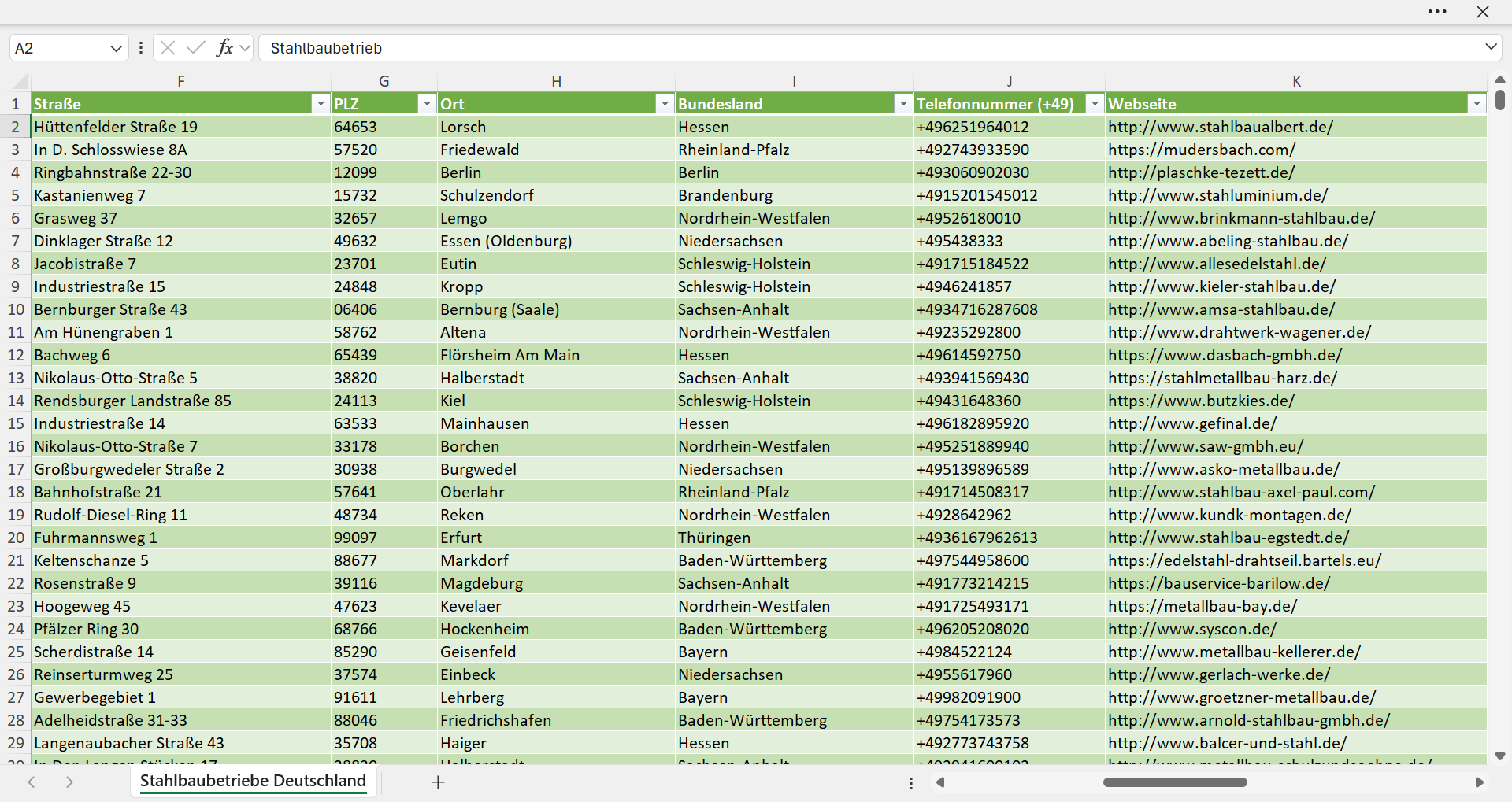
Task: Click the Insert Function fx icon
Action: click(224, 48)
